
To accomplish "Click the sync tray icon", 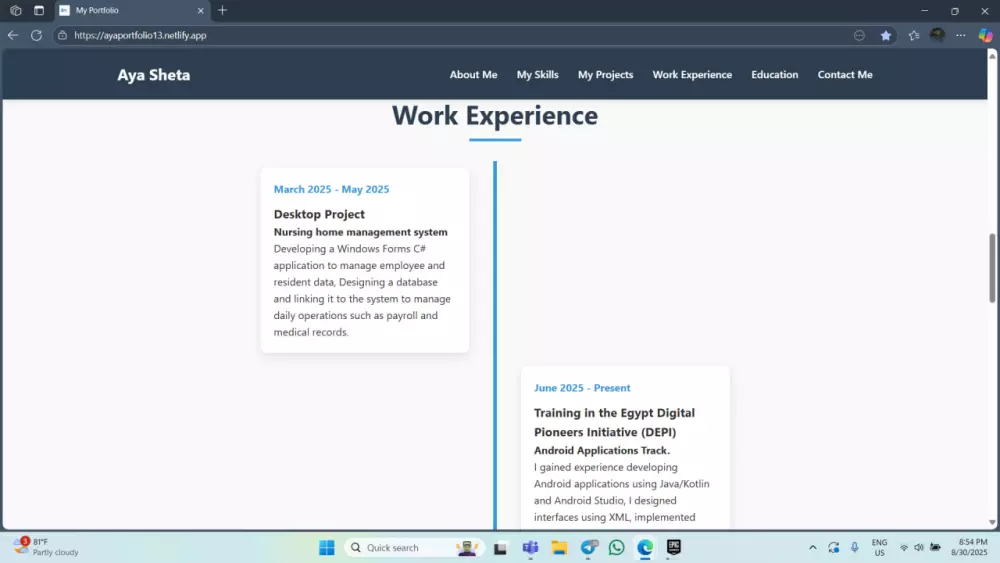I will [834, 548].
